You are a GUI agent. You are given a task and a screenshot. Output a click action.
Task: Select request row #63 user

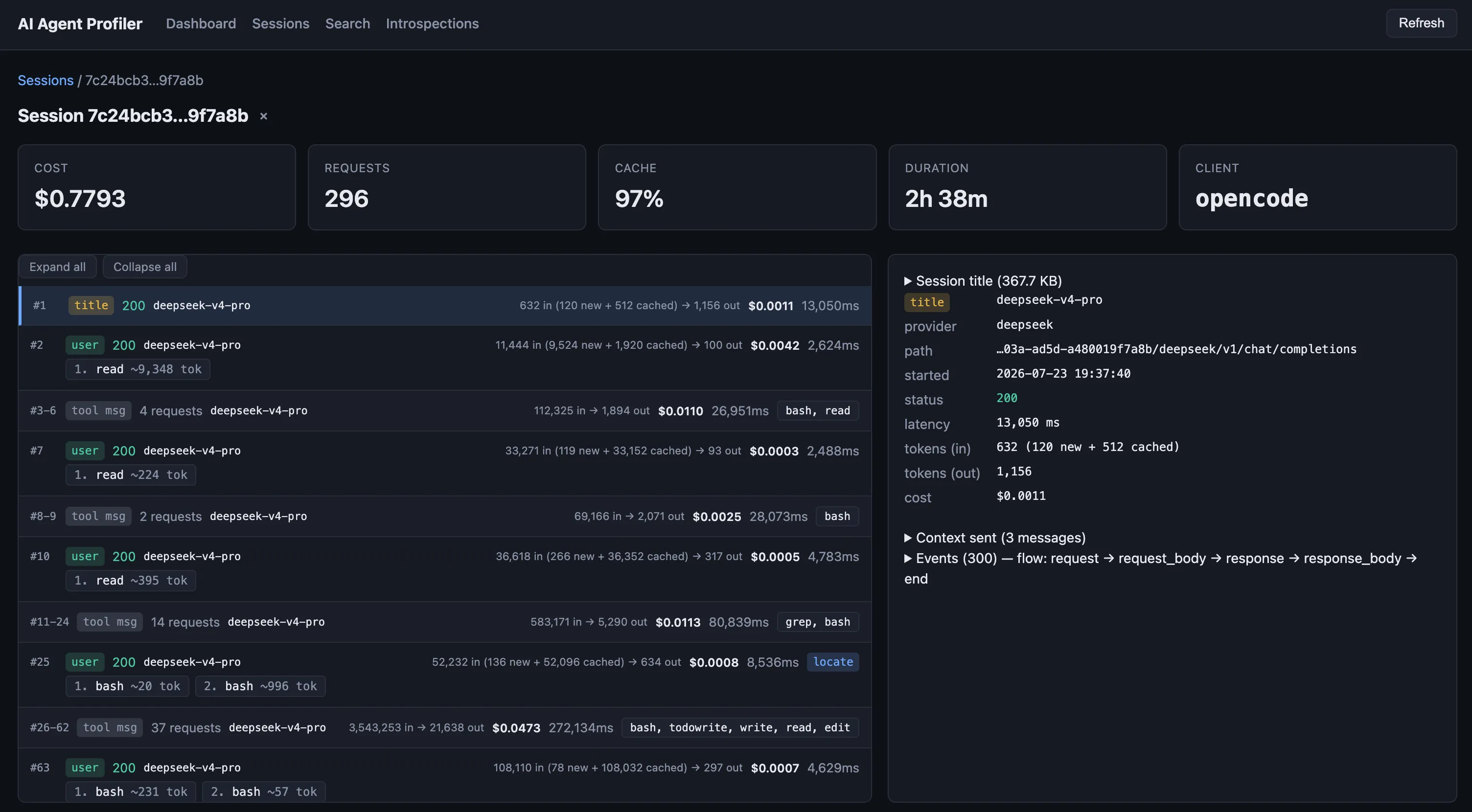pyautogui.click(x=444, y=775)
